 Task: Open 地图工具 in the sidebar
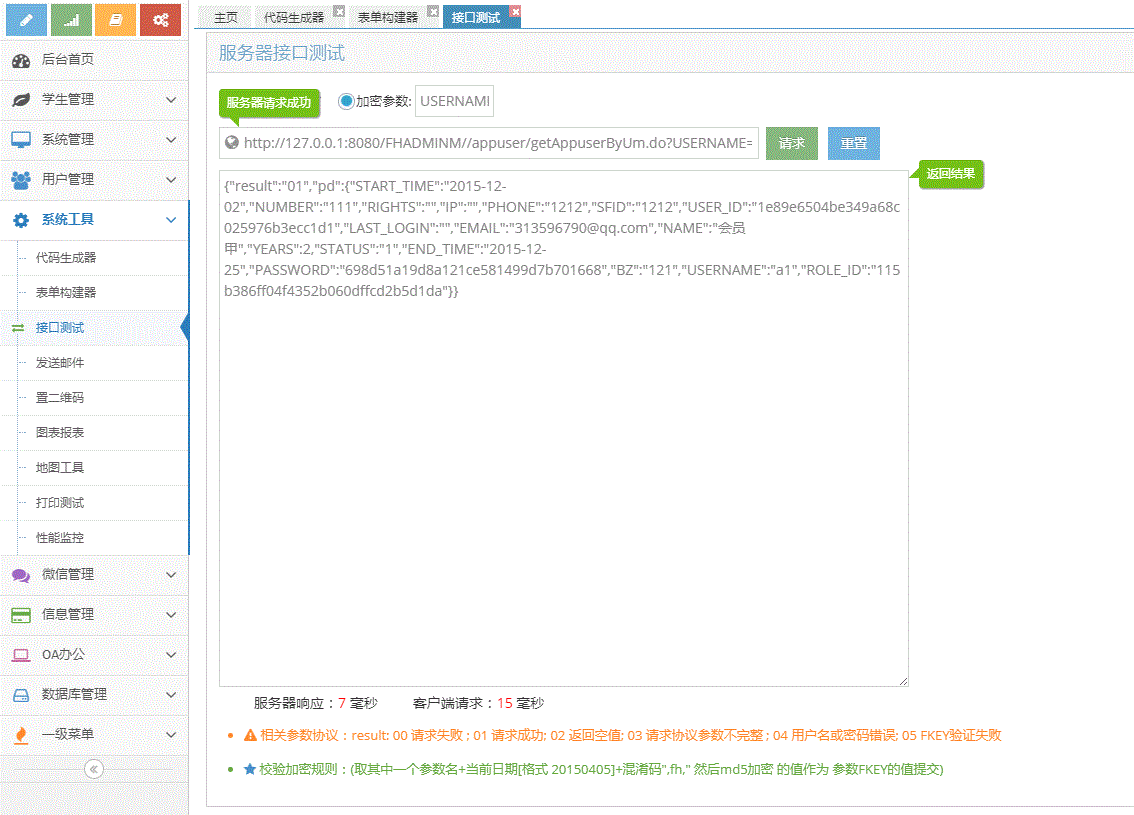point(60,468)
